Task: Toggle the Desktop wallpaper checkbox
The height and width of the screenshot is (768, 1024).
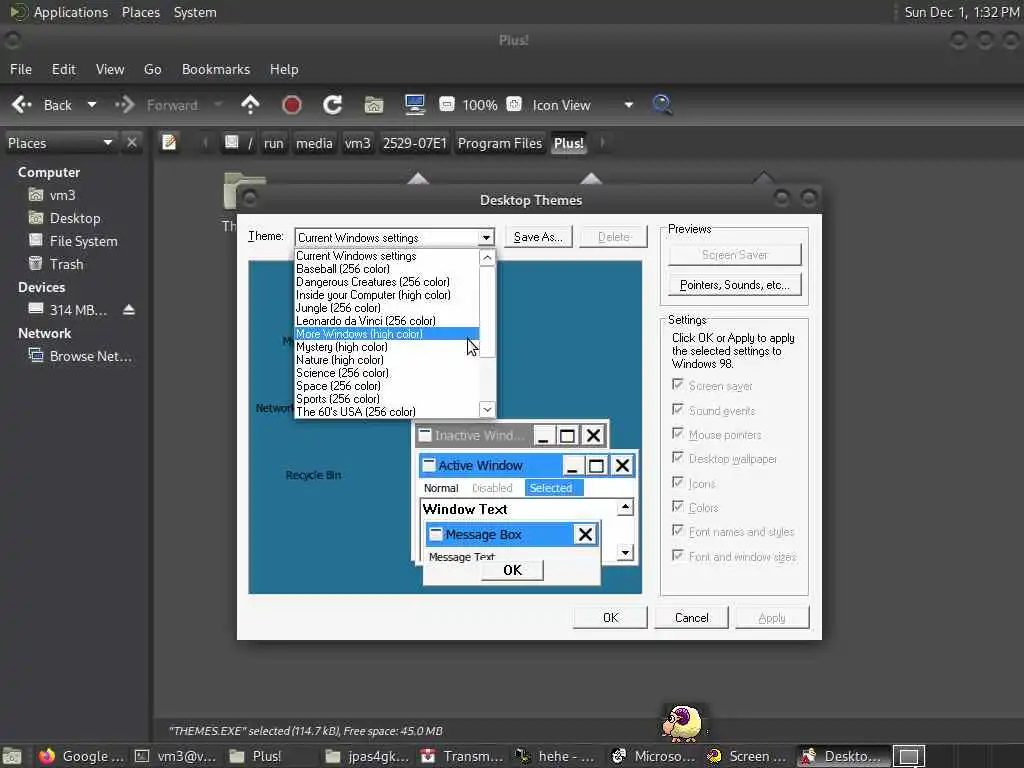Action: click(x=678, y=458)
